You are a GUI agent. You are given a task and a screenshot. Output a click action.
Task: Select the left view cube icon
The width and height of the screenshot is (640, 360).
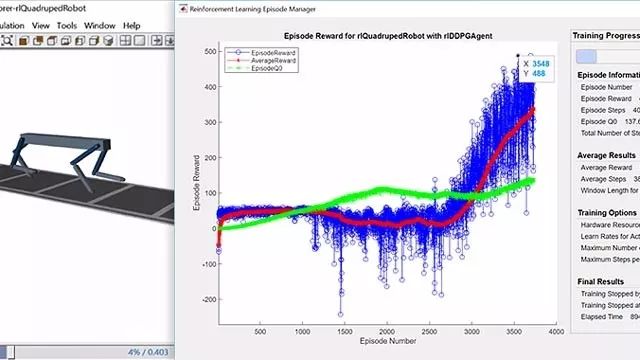coord(80,41)
